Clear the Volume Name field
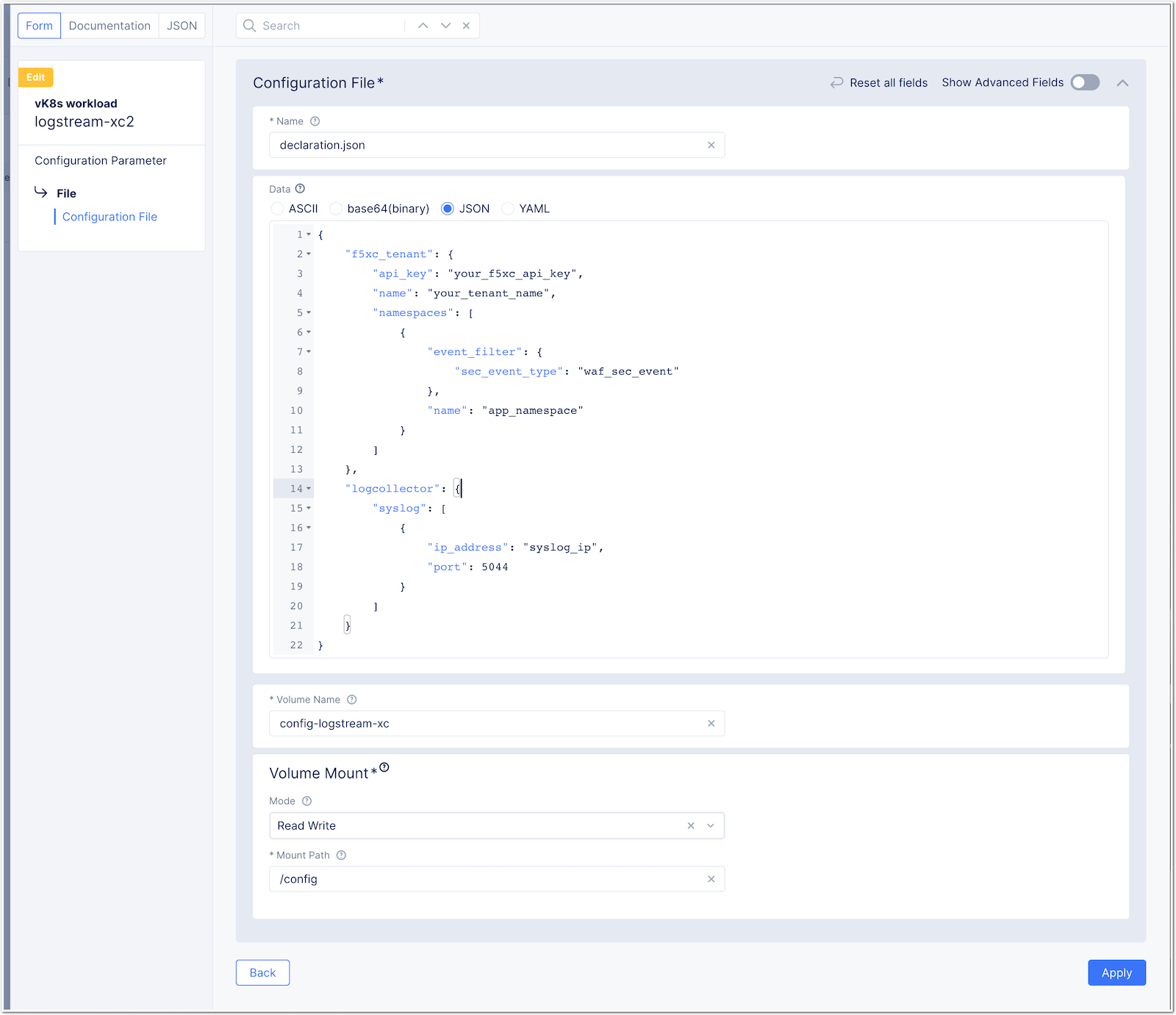The image size is (1176, 1015). pos(711,723)
